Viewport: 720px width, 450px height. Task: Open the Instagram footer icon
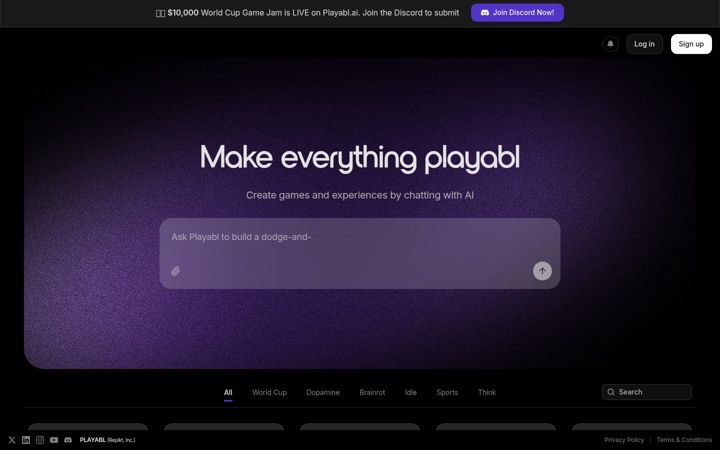click(40, 440)
